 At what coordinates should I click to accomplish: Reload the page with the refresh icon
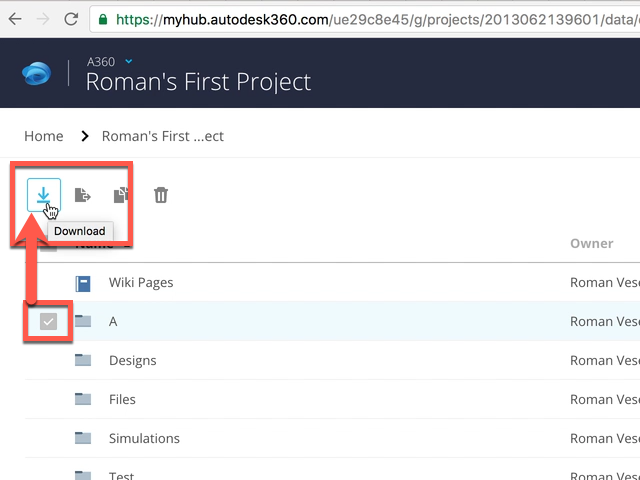[72, 19]
